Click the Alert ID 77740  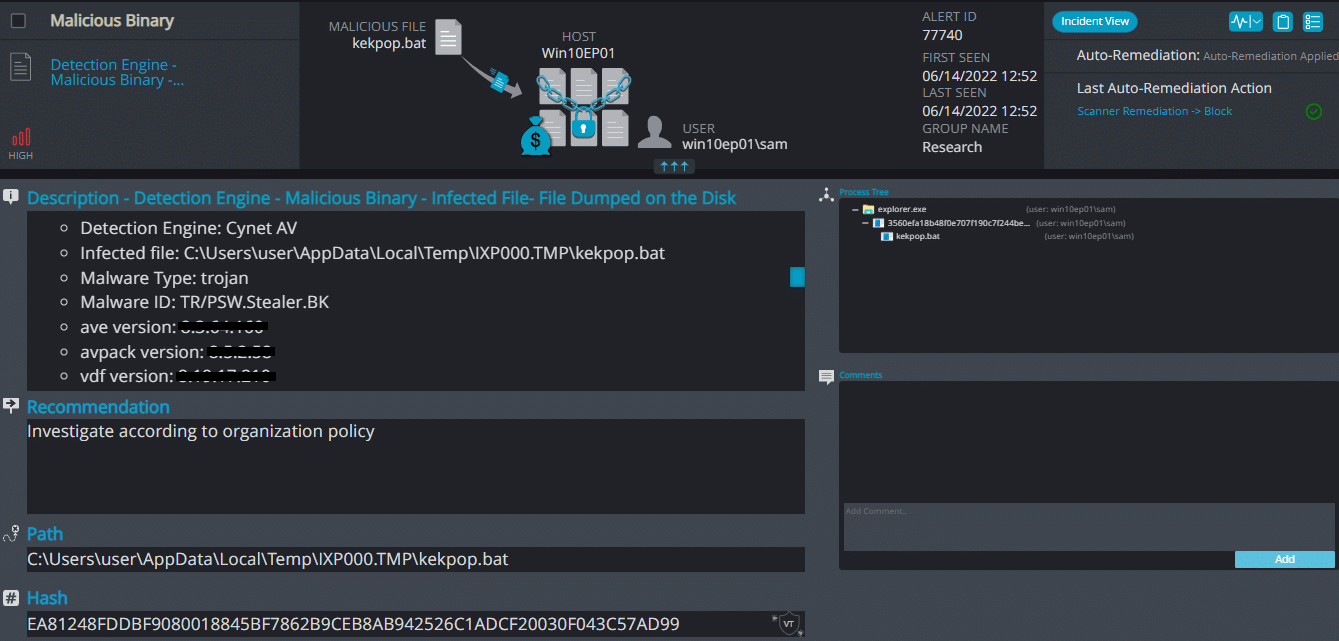(x=942, y=35)
